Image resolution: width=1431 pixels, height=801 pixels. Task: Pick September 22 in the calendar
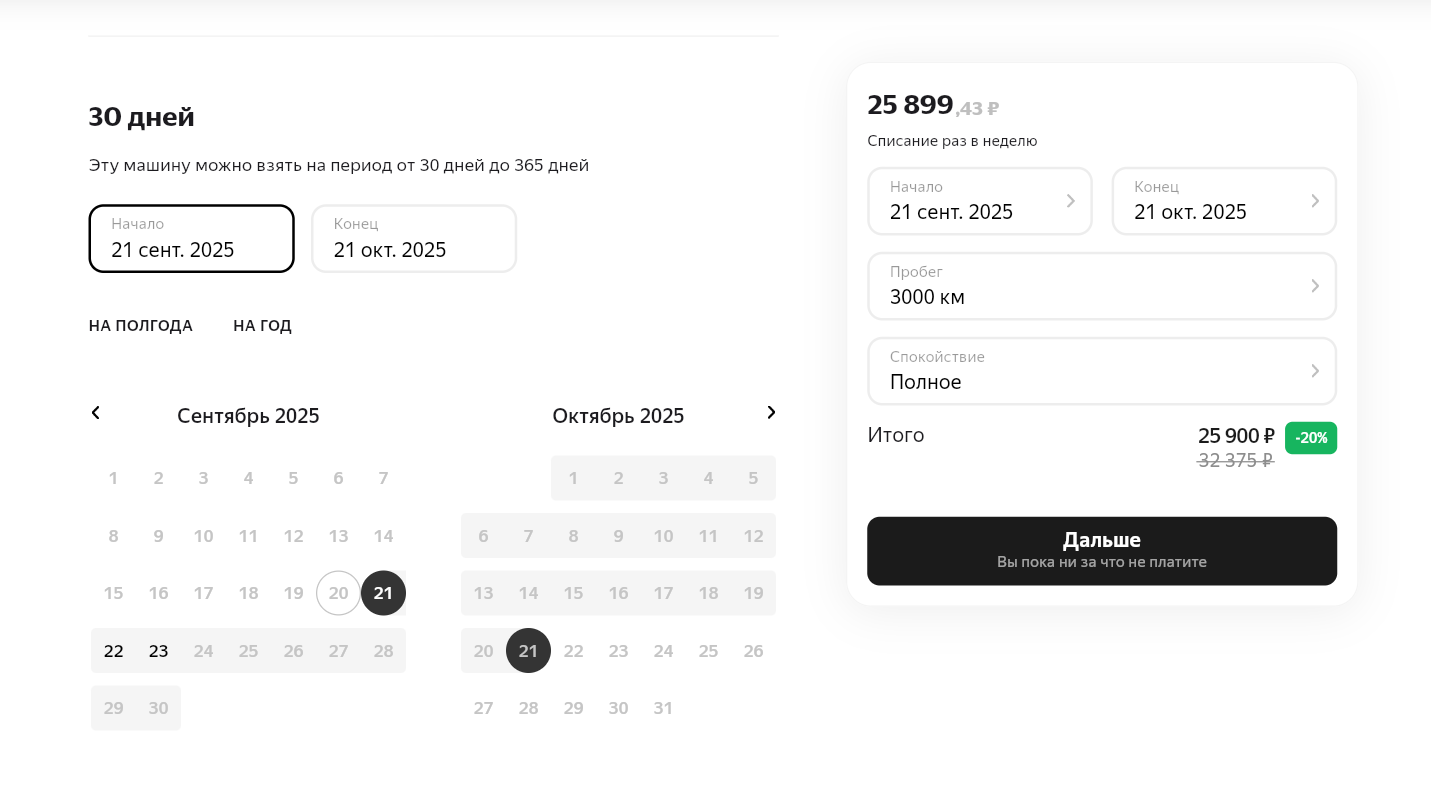click(114, 651)
